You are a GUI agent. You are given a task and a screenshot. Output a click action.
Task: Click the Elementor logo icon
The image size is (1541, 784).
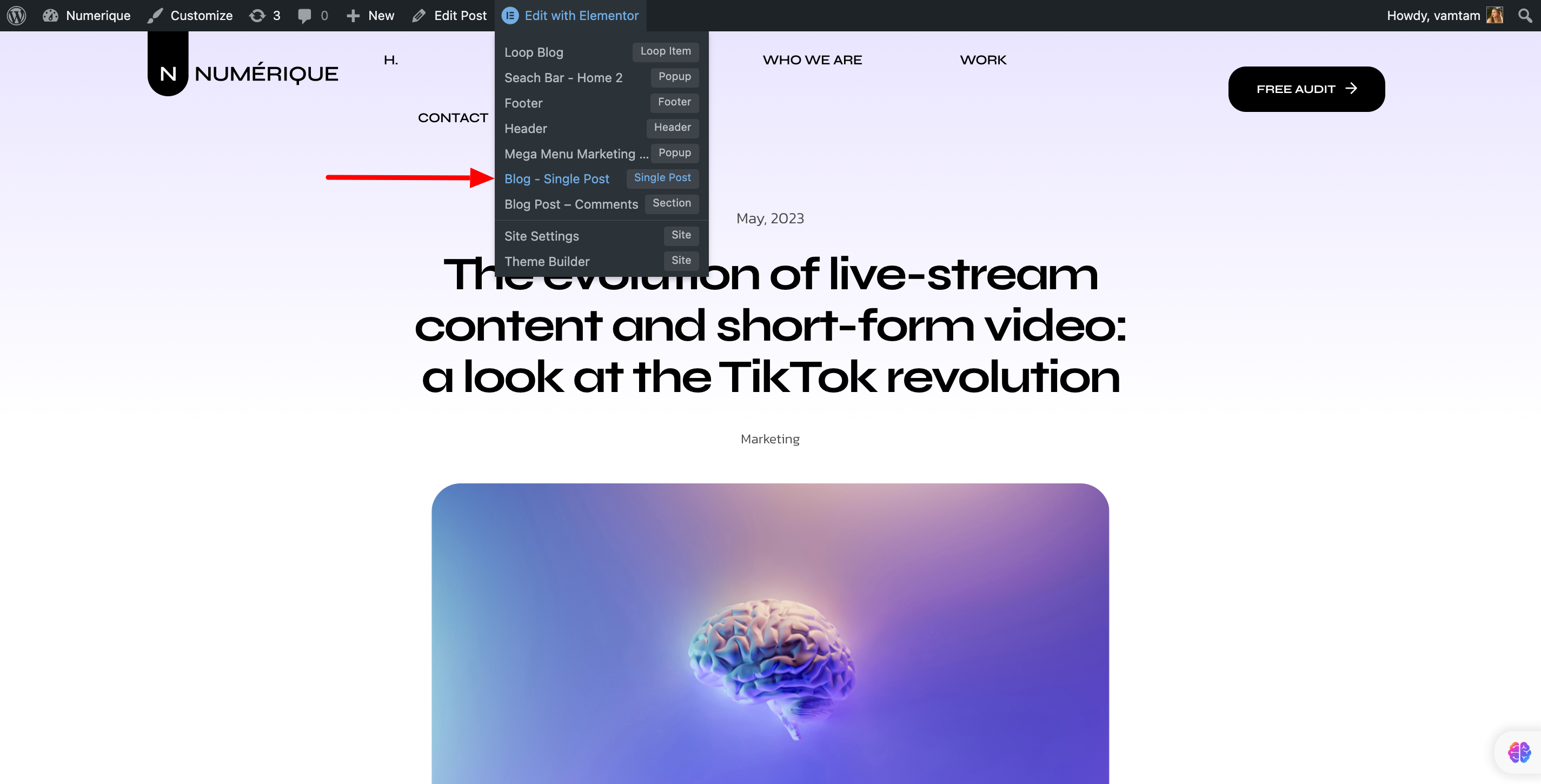[510, 16]
